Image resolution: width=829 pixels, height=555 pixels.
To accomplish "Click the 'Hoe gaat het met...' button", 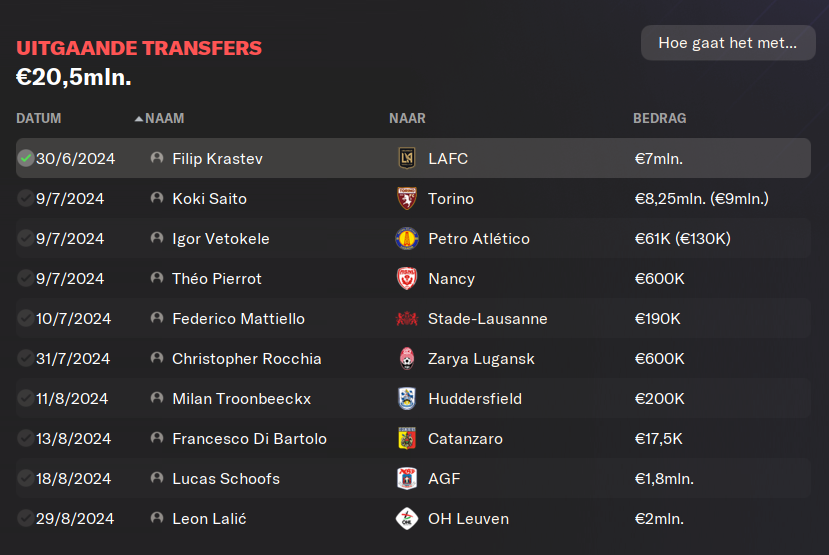I will click(728, 43).
